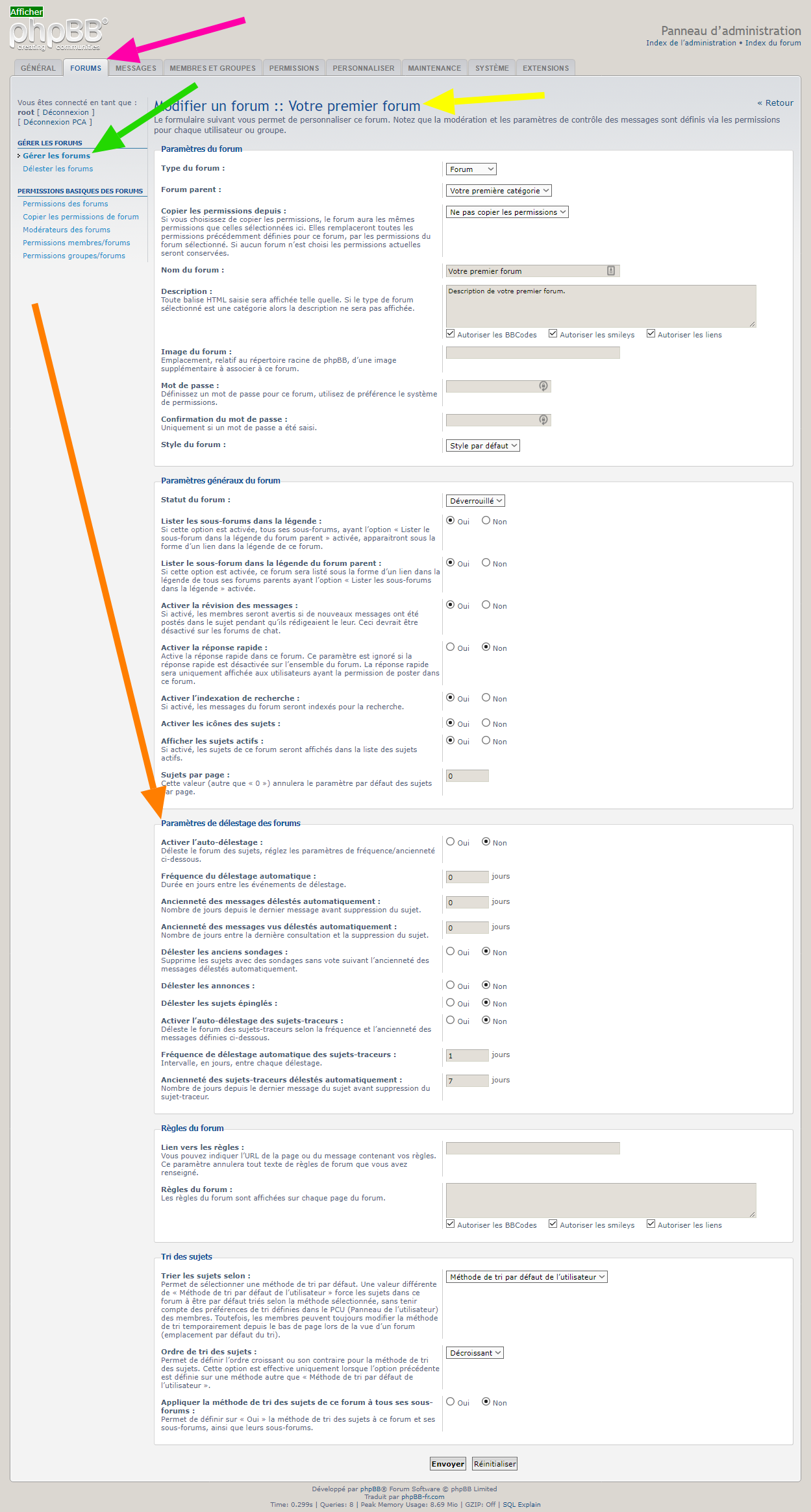Expand the Trier les sujets selon dropdown
This screenshot has width=811, height=1512.
tap(527, 1277)
